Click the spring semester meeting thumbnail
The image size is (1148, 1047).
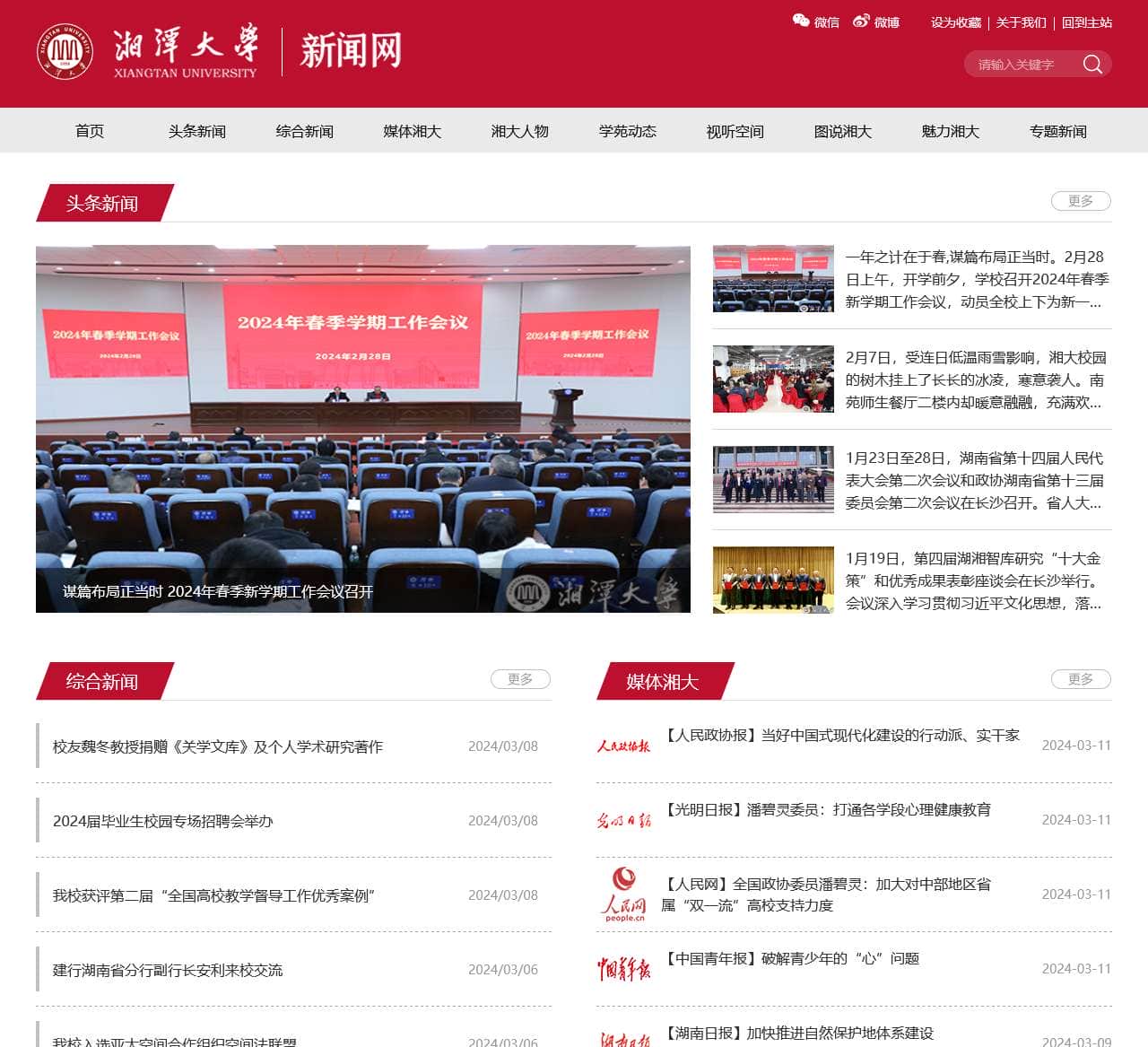(773, 278)
